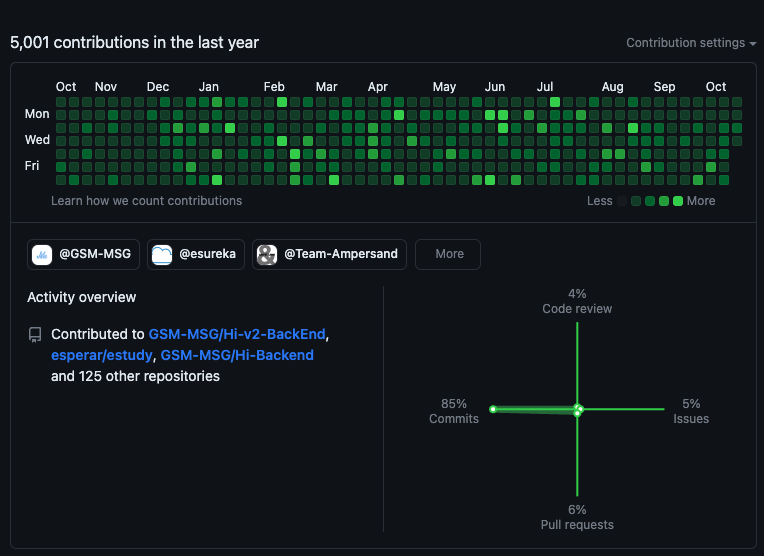Open the GSM-MSG/Hi-v2-BackEnd repository link
This screenshot has width=764, height=556.
pyautogui.click(x=237, y=334)
